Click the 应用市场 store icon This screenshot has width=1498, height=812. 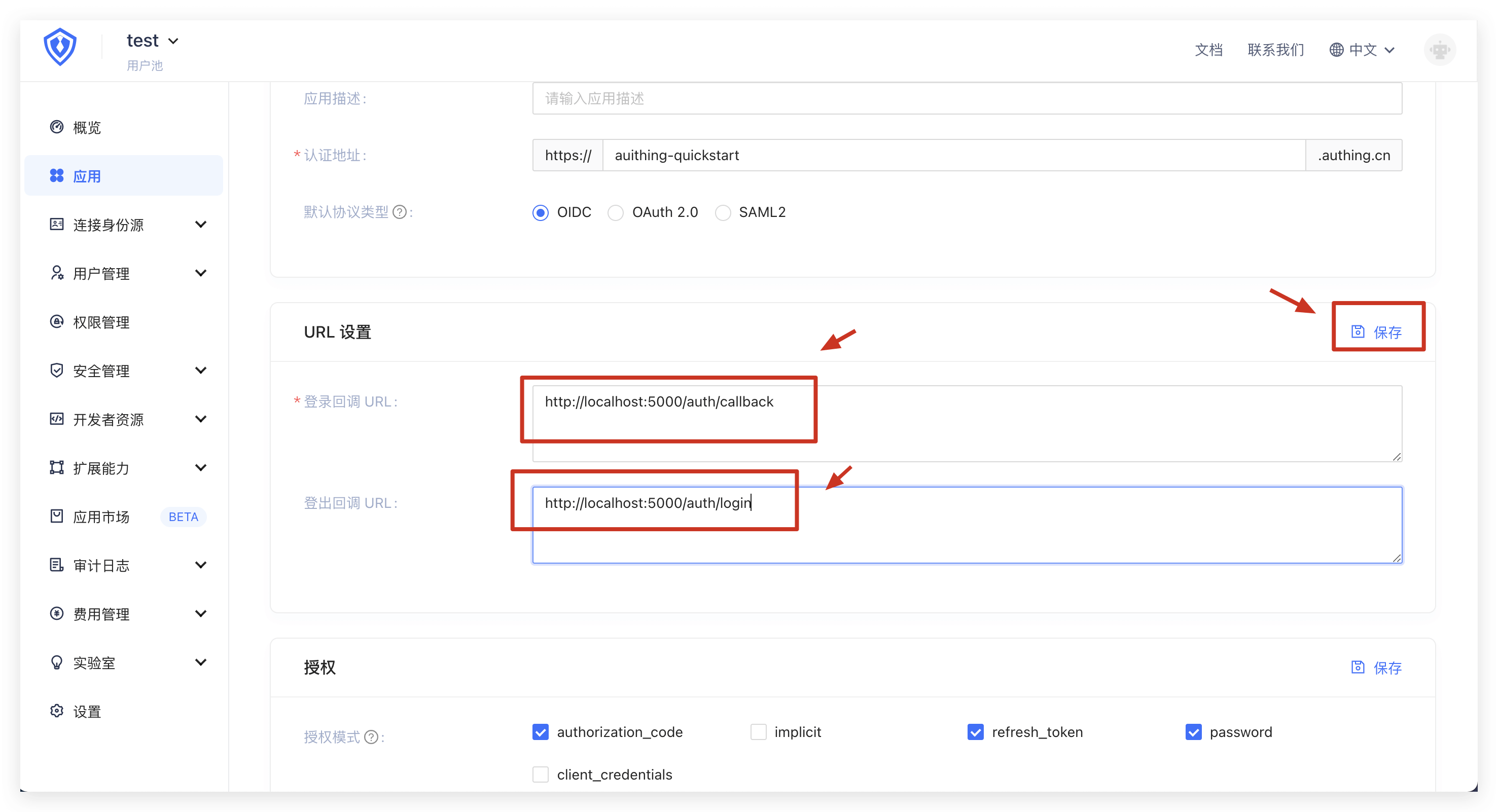point(56,516)
